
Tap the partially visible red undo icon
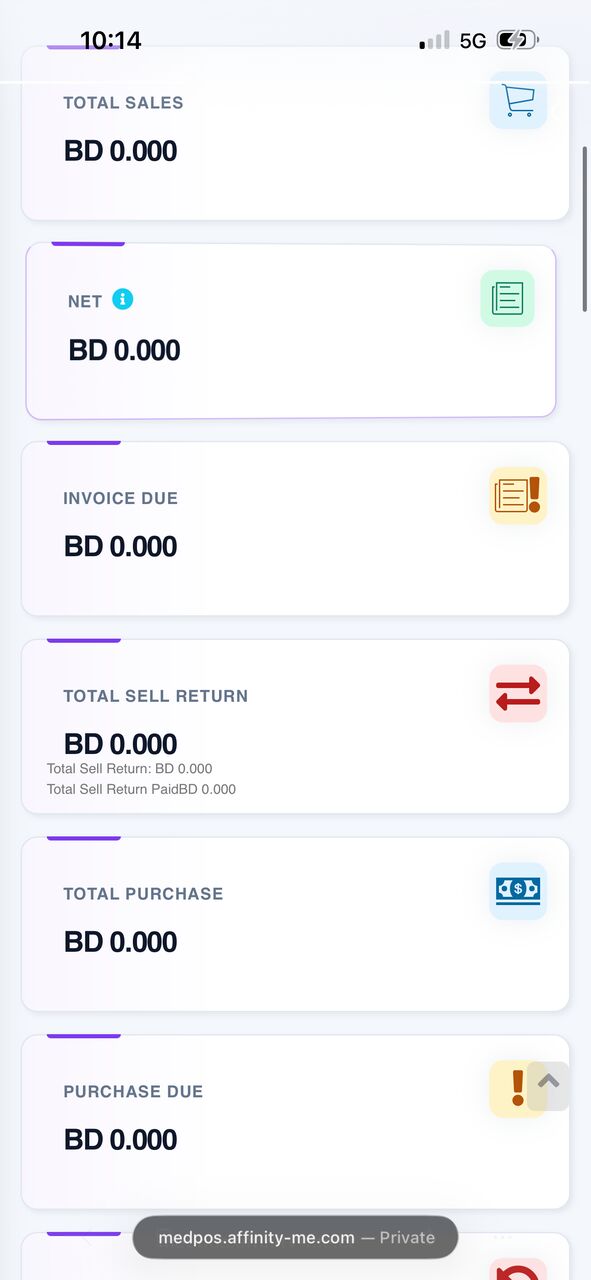pyautogui.click(x=518, y=1270)
